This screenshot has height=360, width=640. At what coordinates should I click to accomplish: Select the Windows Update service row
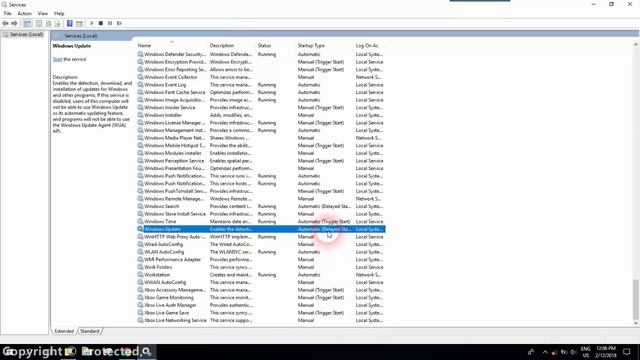261,229
